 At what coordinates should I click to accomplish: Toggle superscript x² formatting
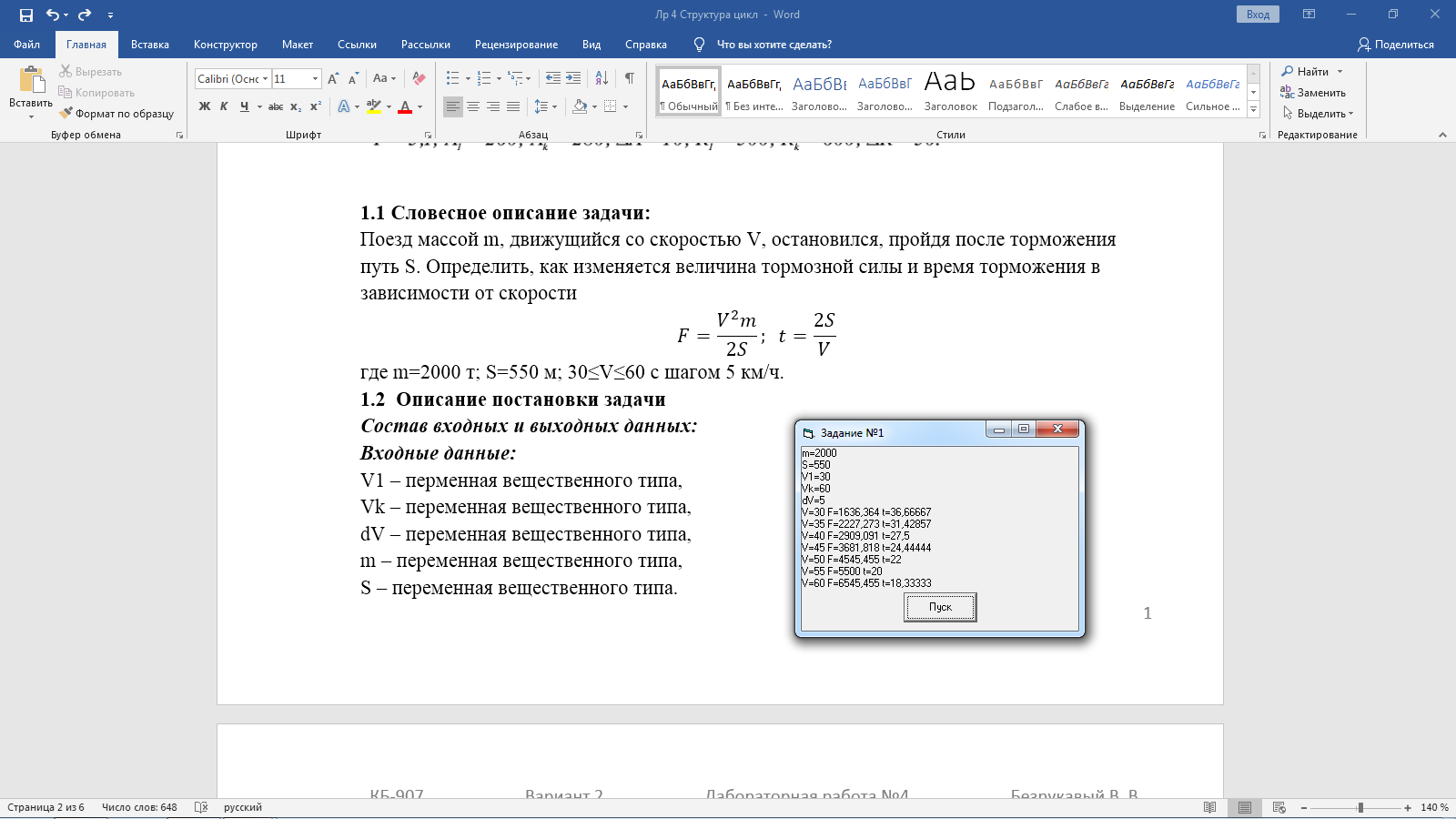pos(316,106)
